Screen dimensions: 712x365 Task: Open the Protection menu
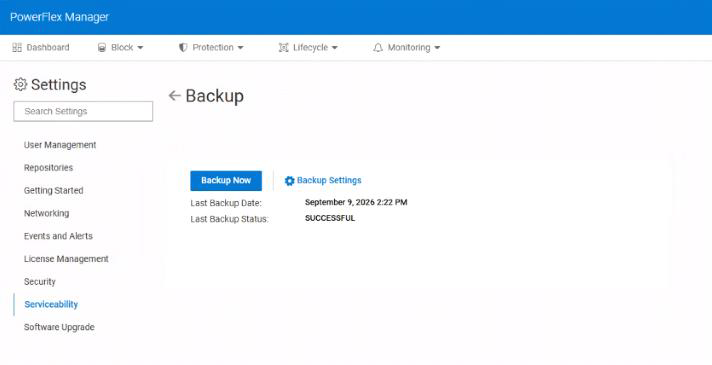[x=212, y=48]
